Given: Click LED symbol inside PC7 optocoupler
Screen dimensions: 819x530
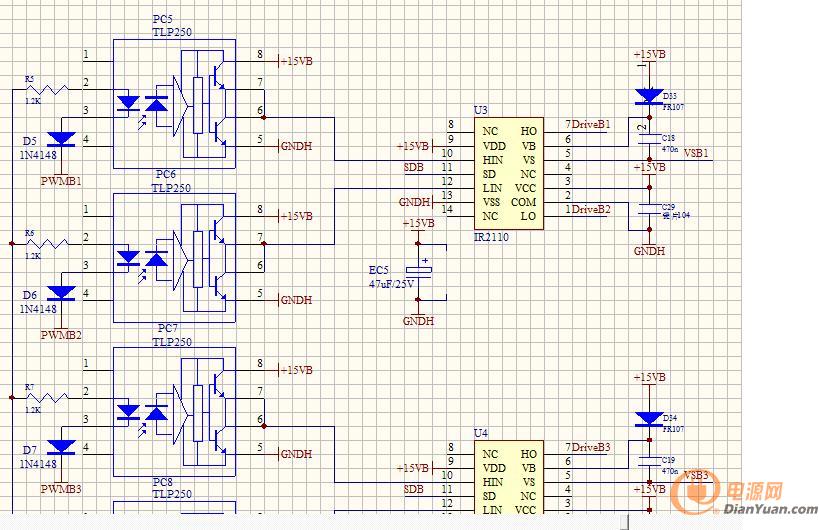Looking at the screenshot, I should coord(128,412).
